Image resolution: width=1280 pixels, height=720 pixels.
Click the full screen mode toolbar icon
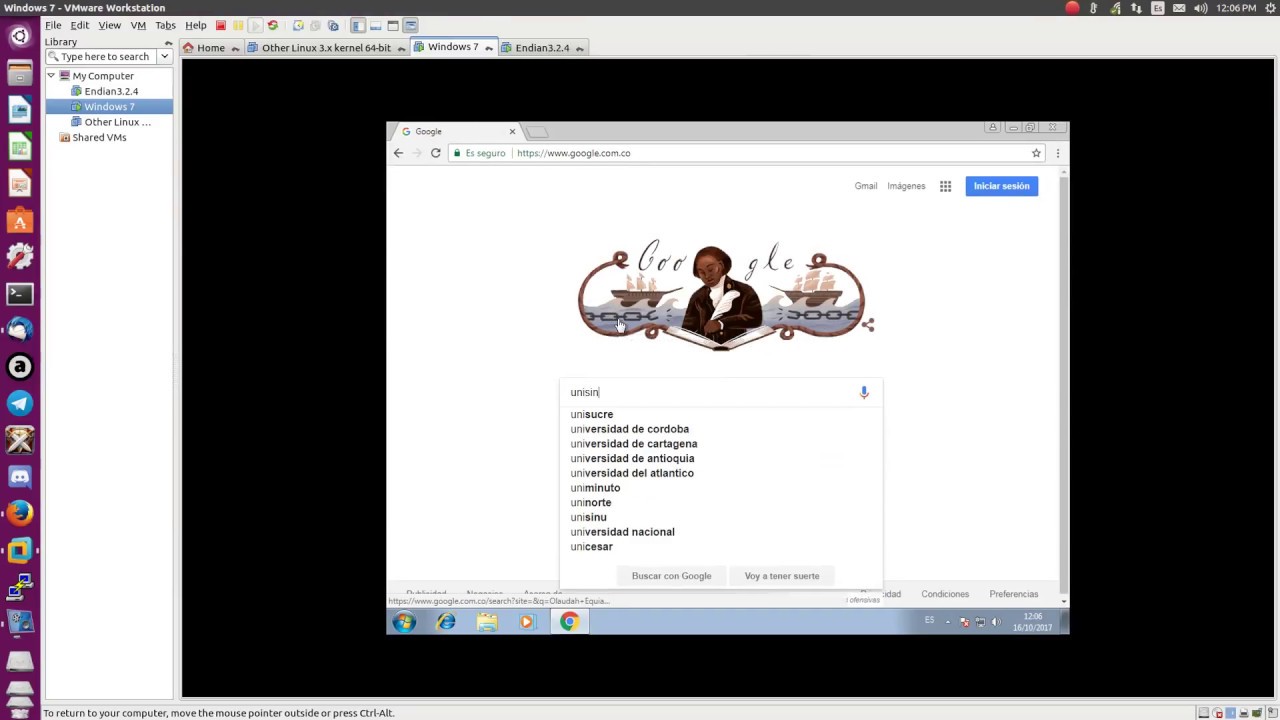click(x=393, y=25)
